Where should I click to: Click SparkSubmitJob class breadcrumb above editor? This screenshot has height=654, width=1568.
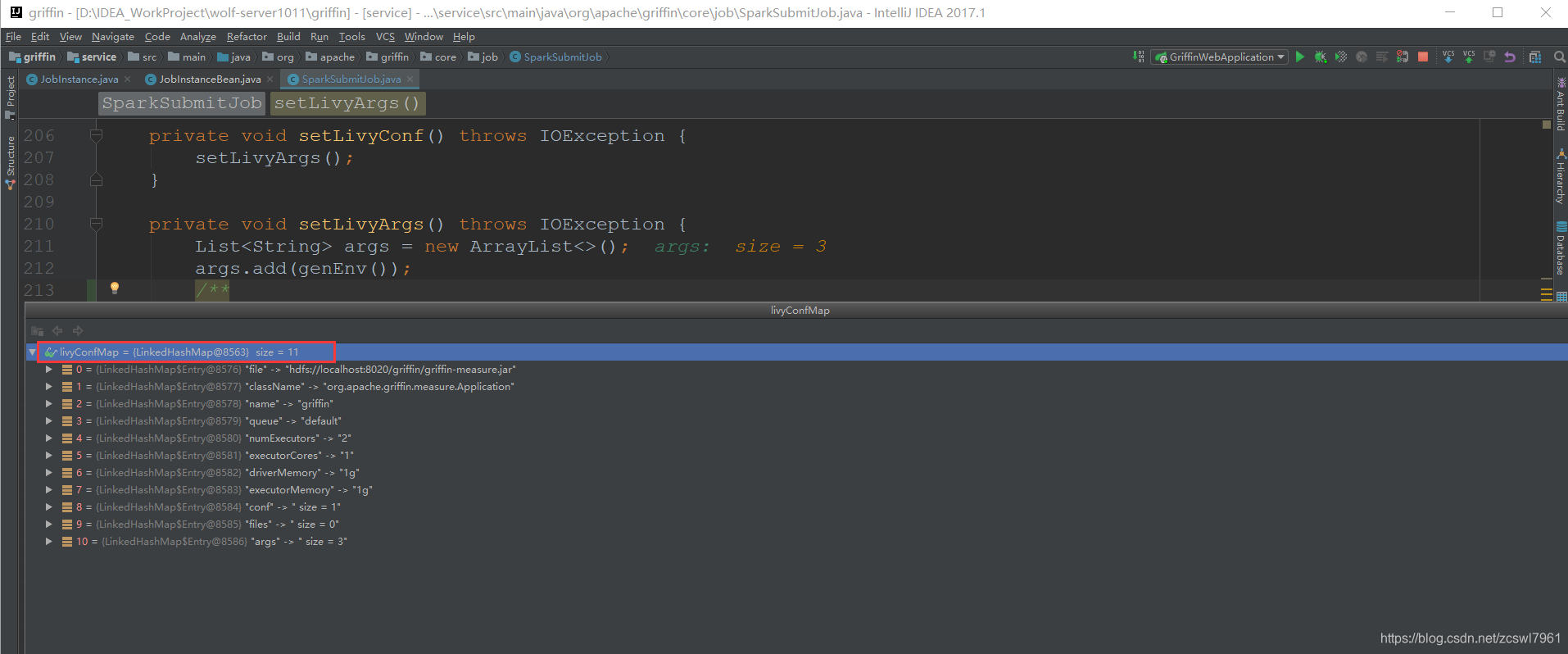(182, 103)
